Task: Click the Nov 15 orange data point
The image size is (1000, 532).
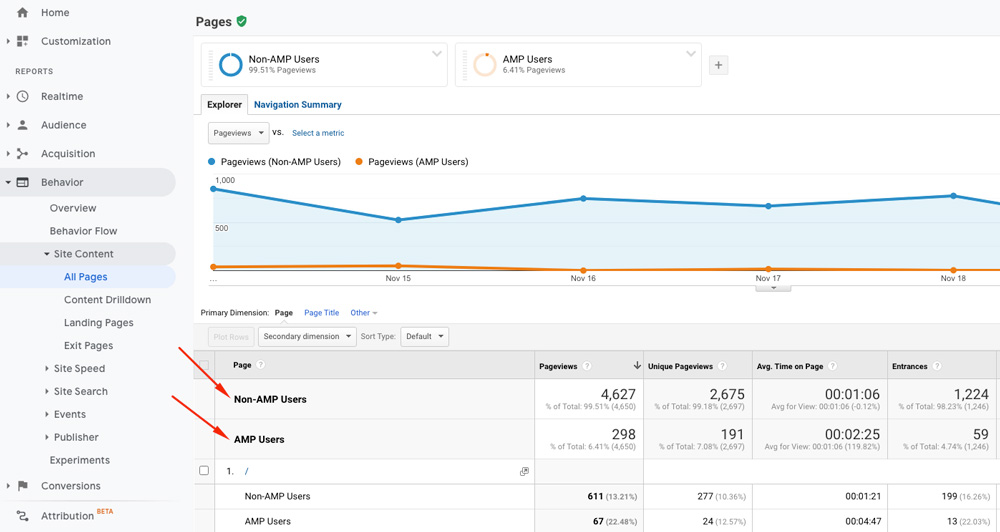Action: coord(398,265)
